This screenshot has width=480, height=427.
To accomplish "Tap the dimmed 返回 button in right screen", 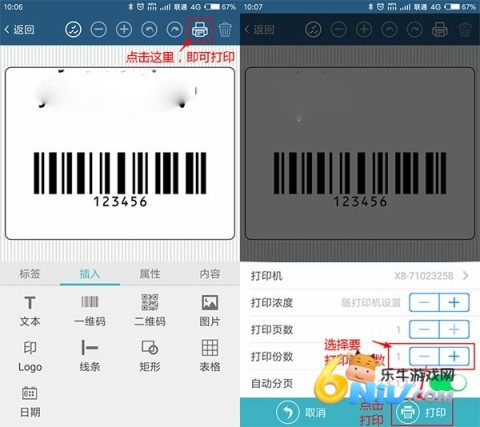I will (259, 30).
